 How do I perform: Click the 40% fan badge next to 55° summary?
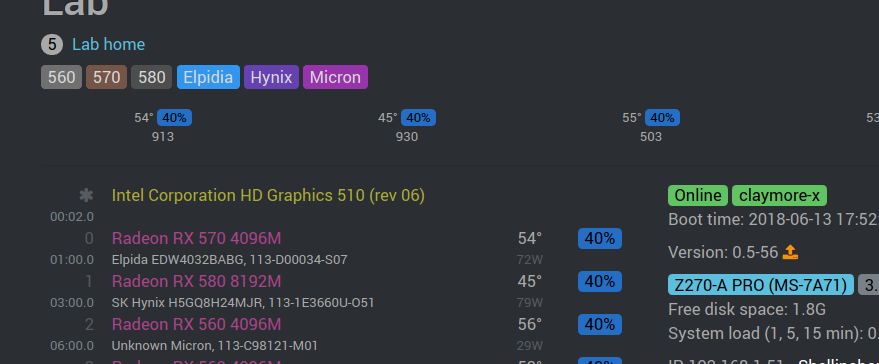pyautogui.click(x=663, y=118)
